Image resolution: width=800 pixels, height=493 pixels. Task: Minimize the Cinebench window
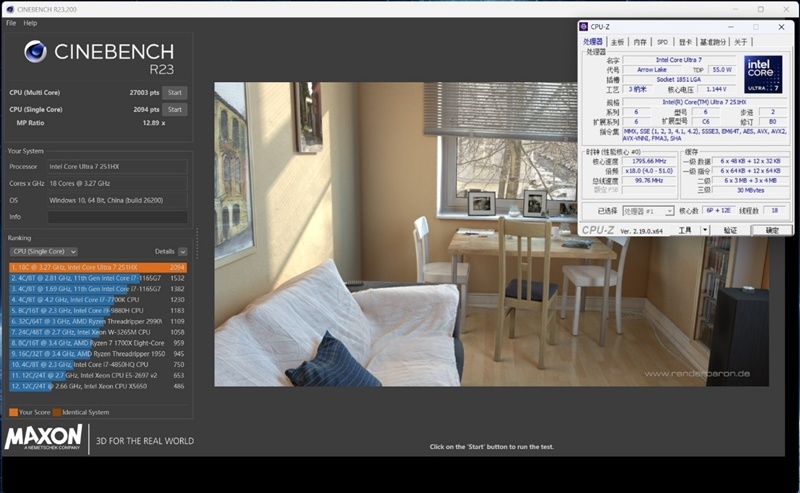coord(736,9)
